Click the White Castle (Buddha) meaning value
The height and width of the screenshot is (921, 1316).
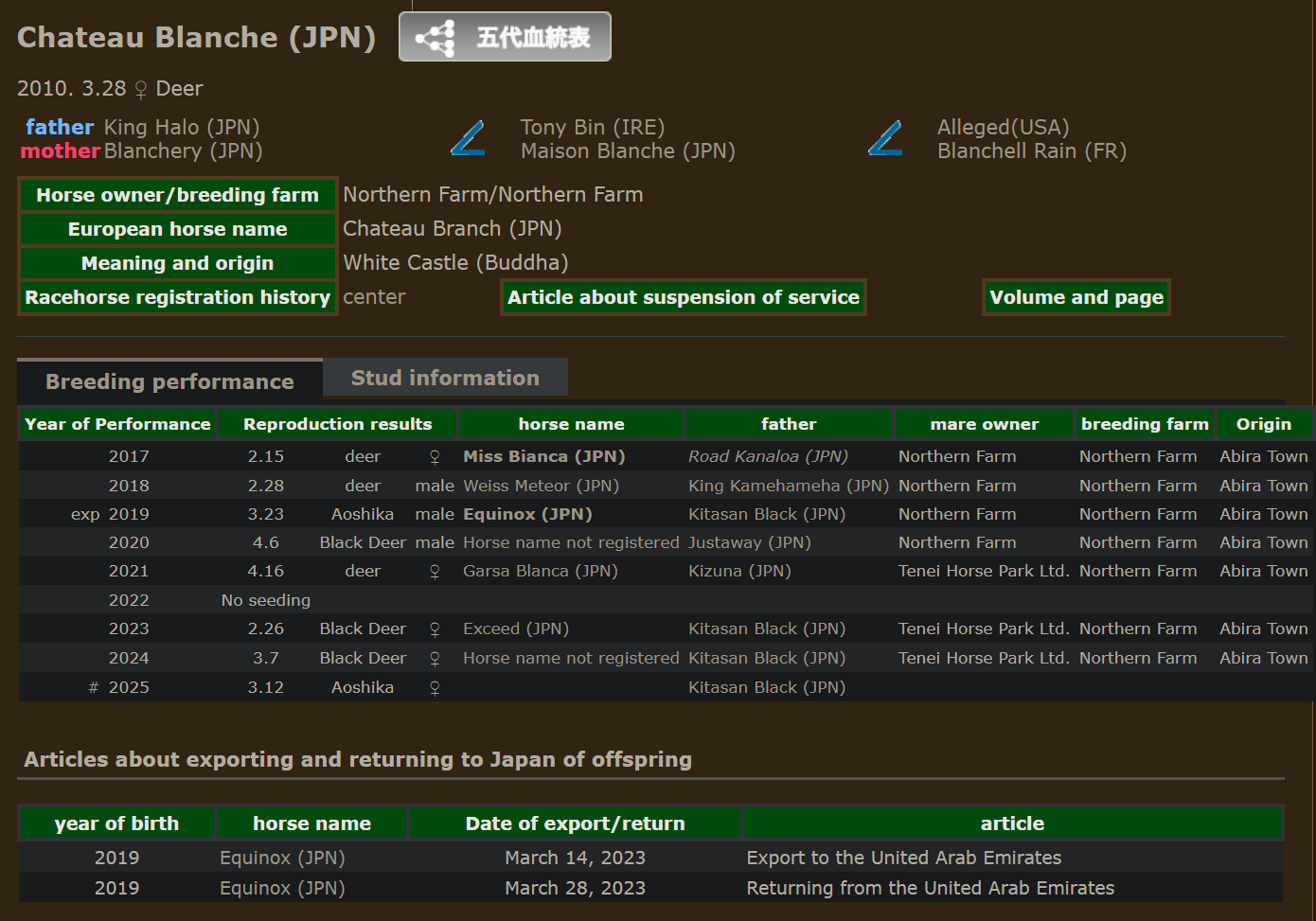pos(455,262)
